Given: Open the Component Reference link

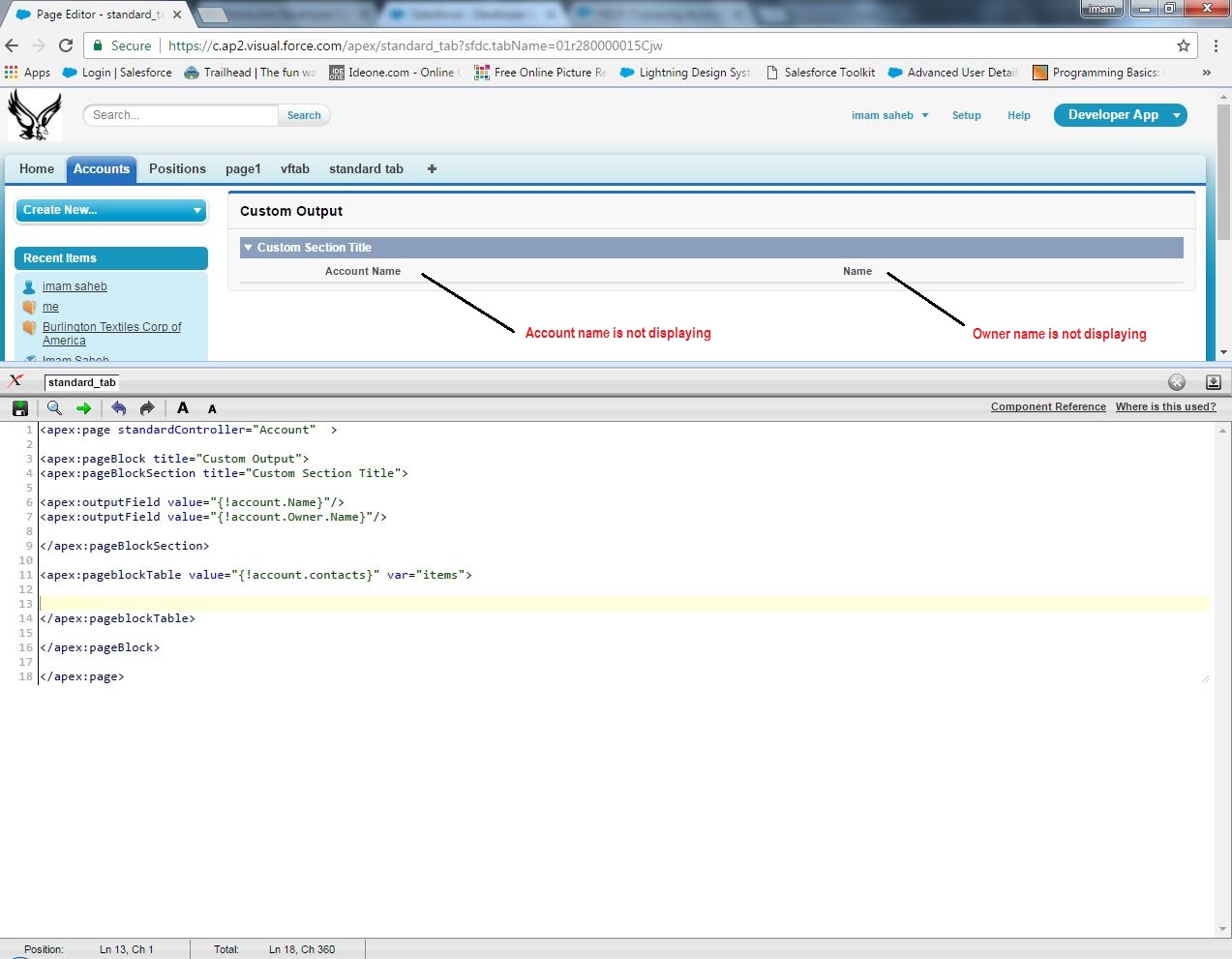Looking at the screenshot, I should click(1047, 406).
